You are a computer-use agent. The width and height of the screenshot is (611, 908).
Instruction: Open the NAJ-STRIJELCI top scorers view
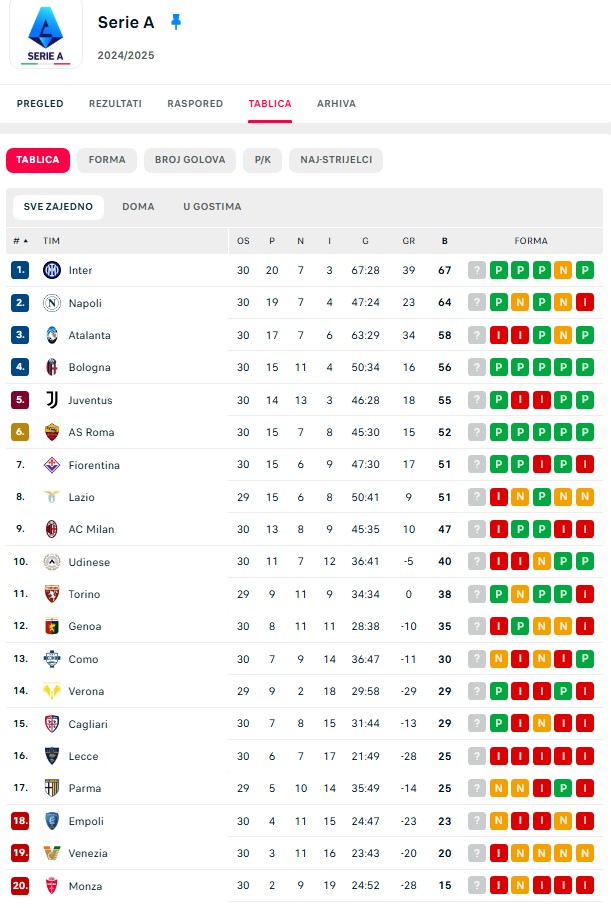pyautogui.click(x=335, y=160)
